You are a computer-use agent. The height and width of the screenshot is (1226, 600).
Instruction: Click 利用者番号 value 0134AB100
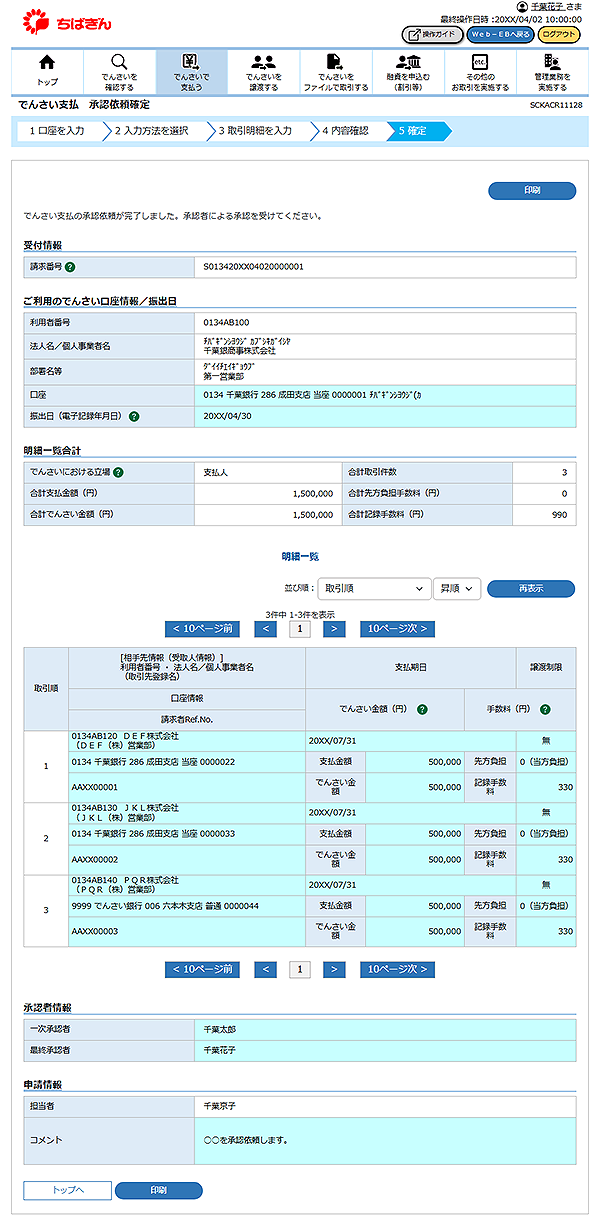[x=226, y=323]
